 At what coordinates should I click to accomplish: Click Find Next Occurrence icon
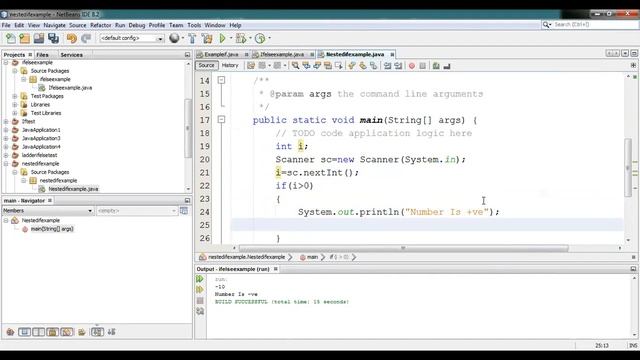pyautogui.click(x=317, y=66)
